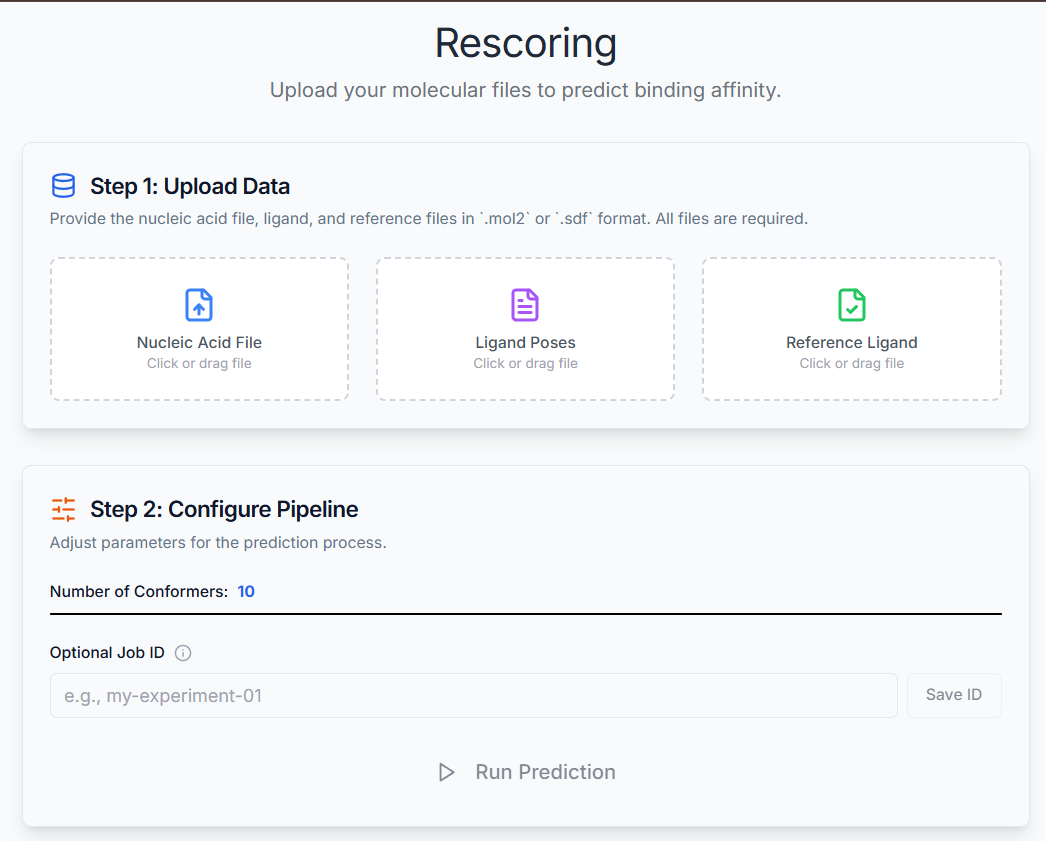Click the upload icon inside the Nucleic Acid card
Image resolution: width=1046 pixels, height=841 pixels.
(198, 305)
